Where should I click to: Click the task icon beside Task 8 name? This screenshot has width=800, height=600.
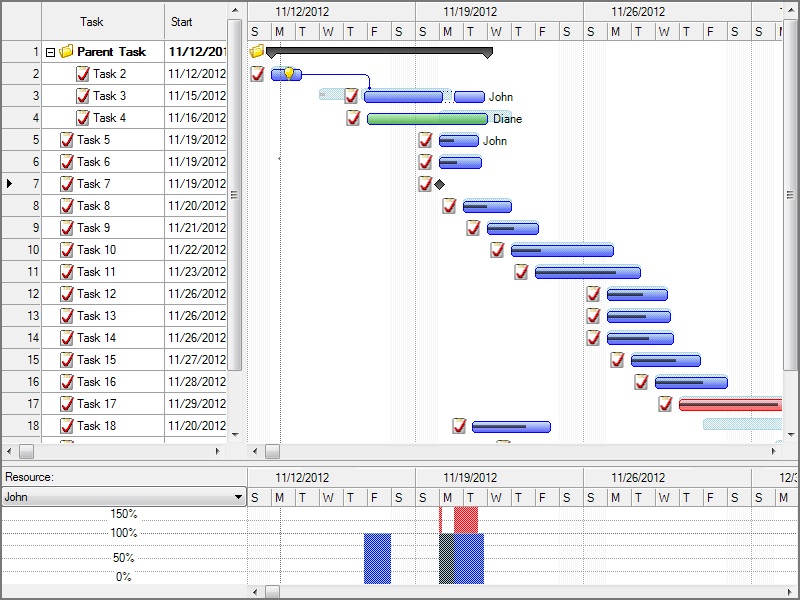pyautogui.click(x=67, y=206)
